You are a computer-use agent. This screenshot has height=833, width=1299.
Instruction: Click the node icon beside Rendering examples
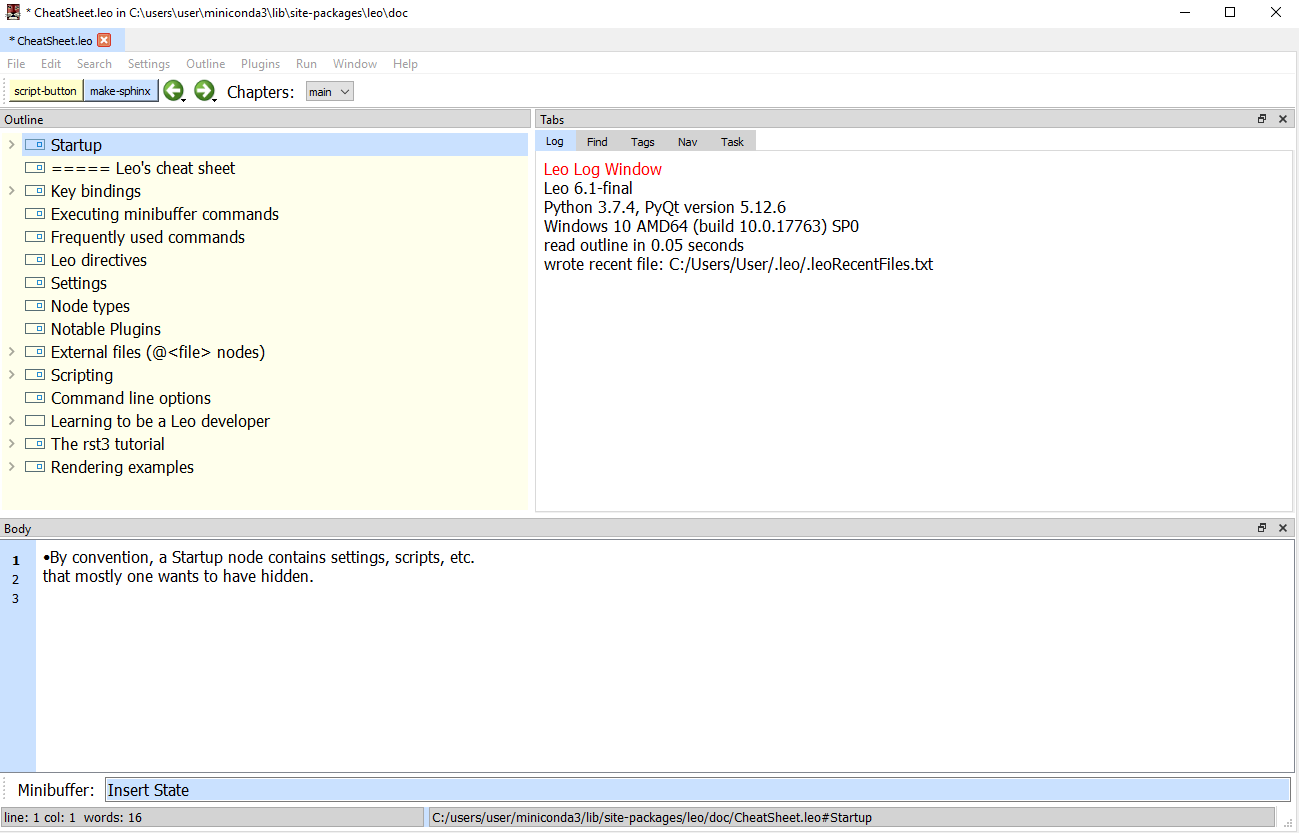pos(35,467)
